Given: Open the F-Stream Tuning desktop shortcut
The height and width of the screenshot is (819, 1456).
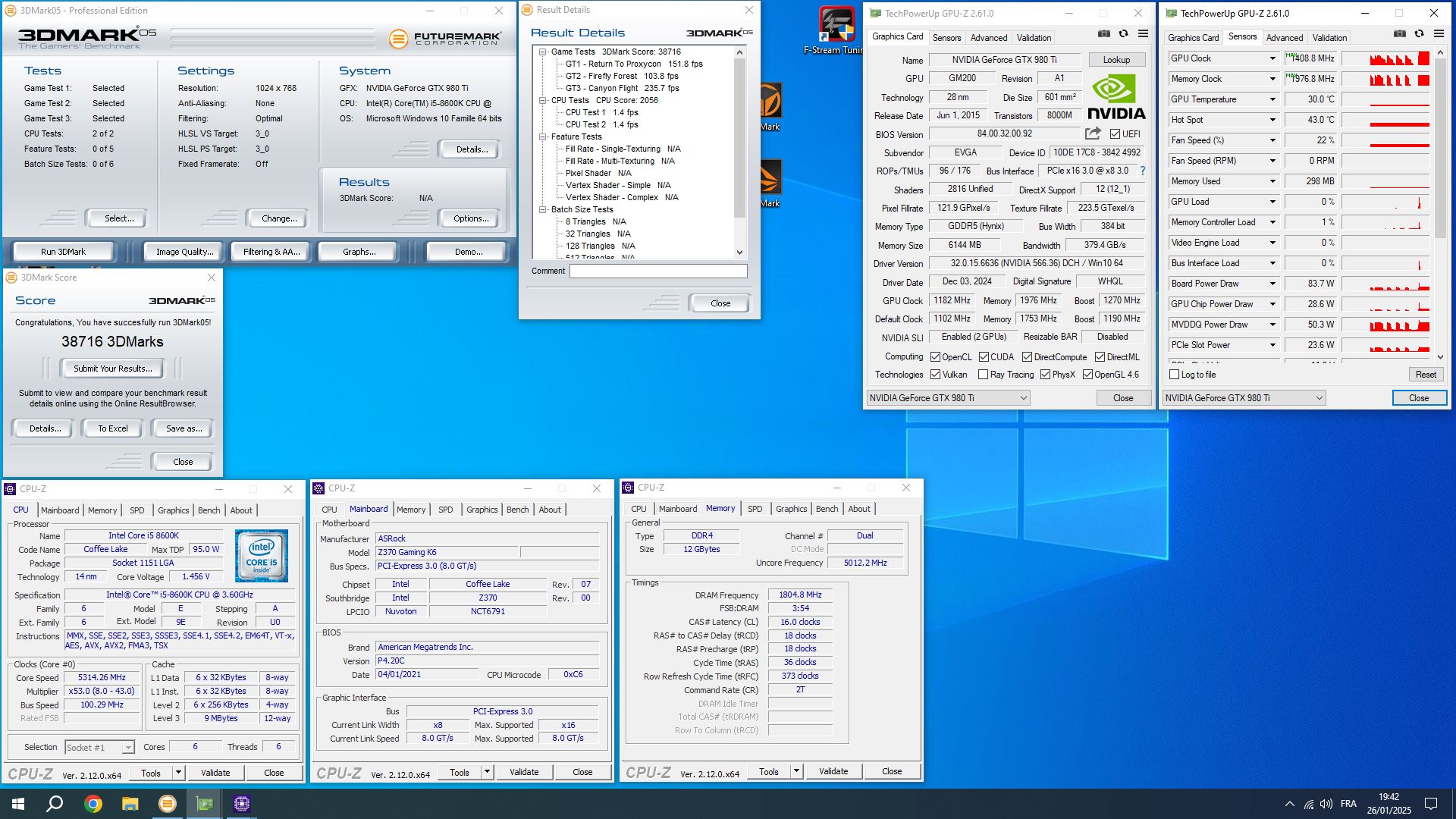Looking at the screenshot, I should pyautogui.click(x=836, y=30).
